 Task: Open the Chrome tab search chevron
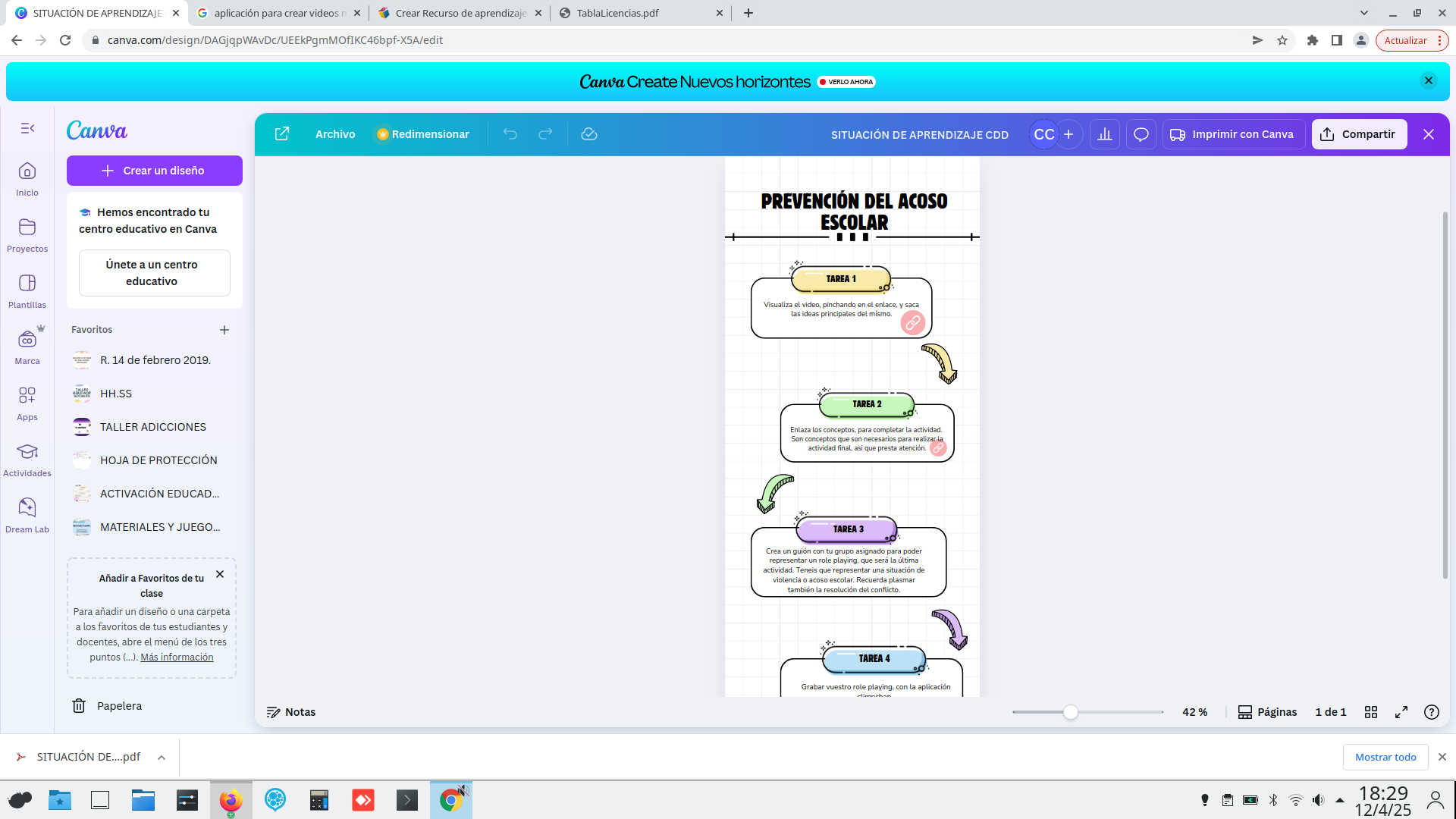[1363, 12]
